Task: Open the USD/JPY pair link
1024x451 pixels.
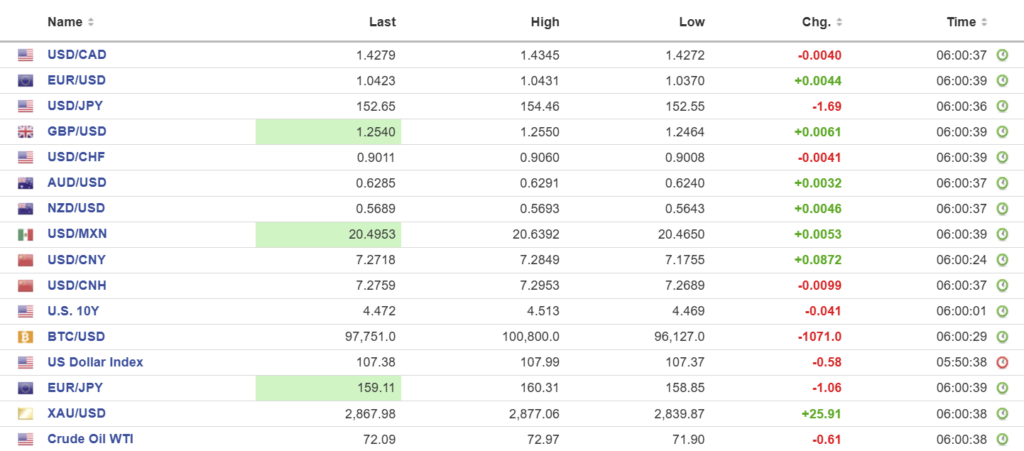Action: (76, 106)
